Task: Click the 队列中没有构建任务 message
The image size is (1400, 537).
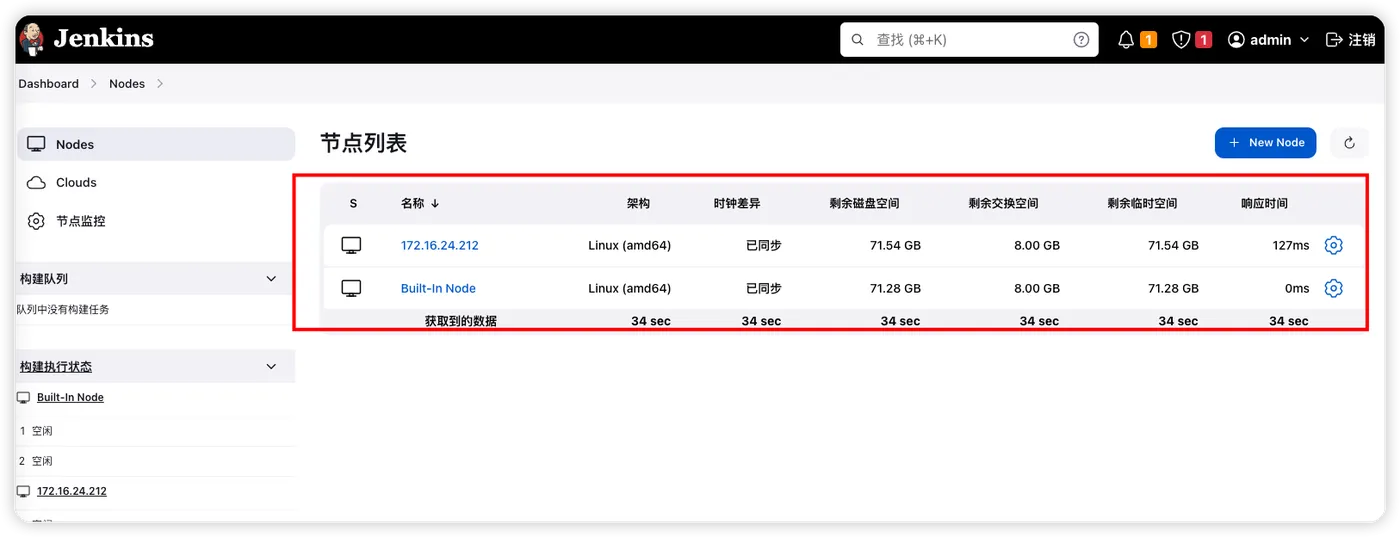Action: [63, 310]
